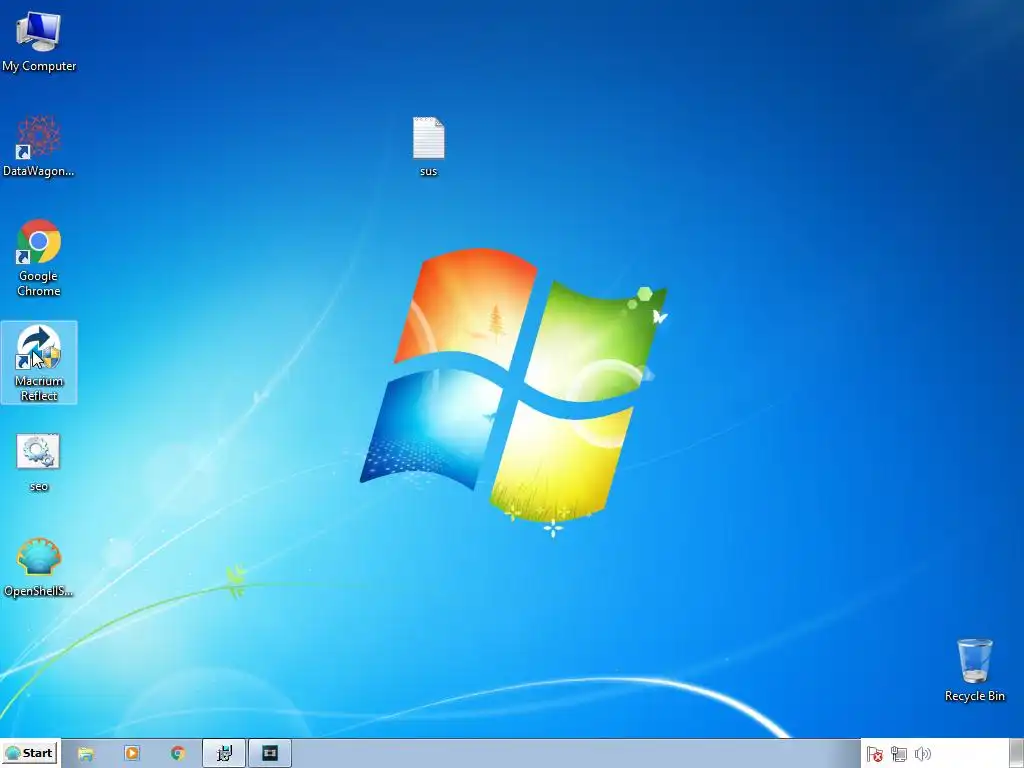1024x768 pixels.
Task: Open the Start menu
Action: point(30,753)
